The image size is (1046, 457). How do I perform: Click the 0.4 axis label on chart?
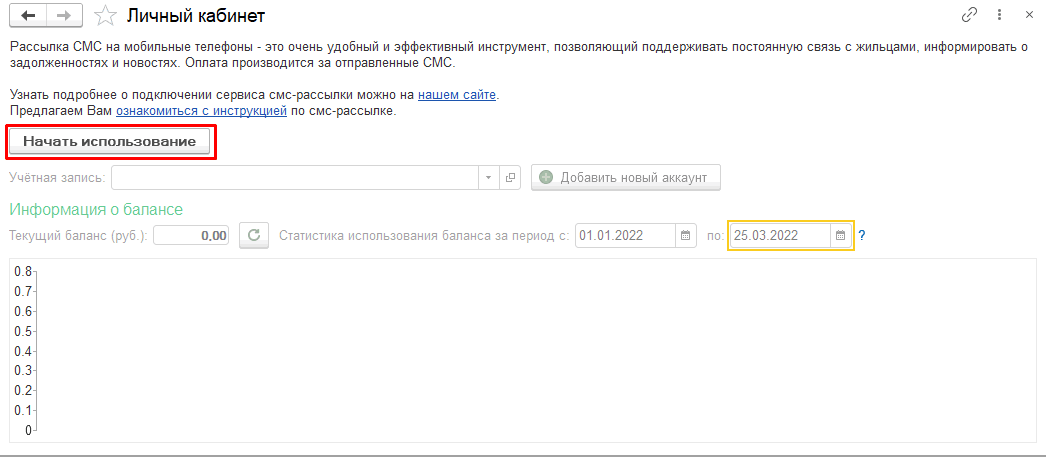coord(23,351)
